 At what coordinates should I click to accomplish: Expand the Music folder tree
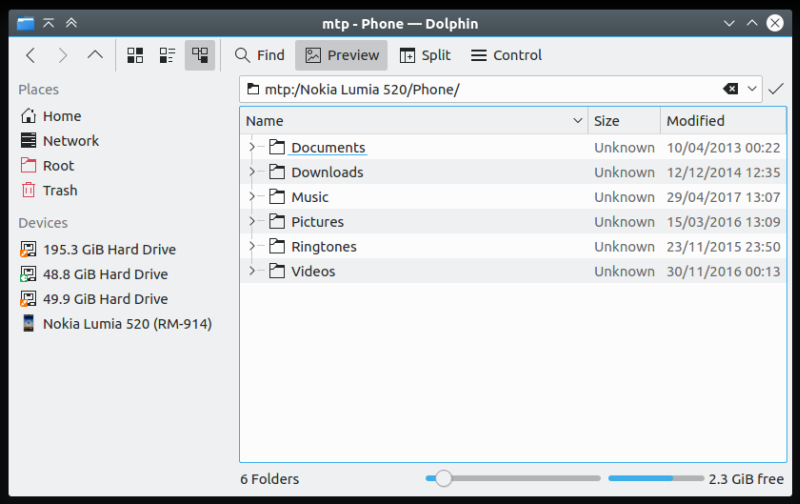coord(252,196)
